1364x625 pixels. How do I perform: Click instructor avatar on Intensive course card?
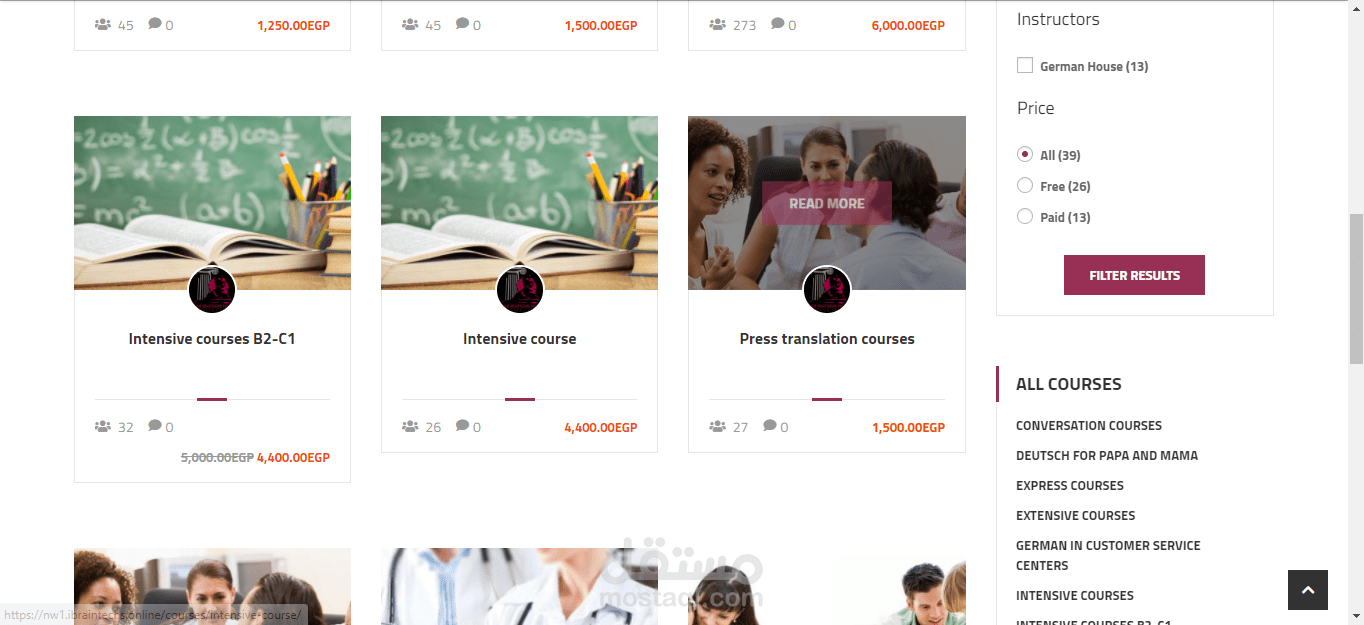[x=520, y=290]
